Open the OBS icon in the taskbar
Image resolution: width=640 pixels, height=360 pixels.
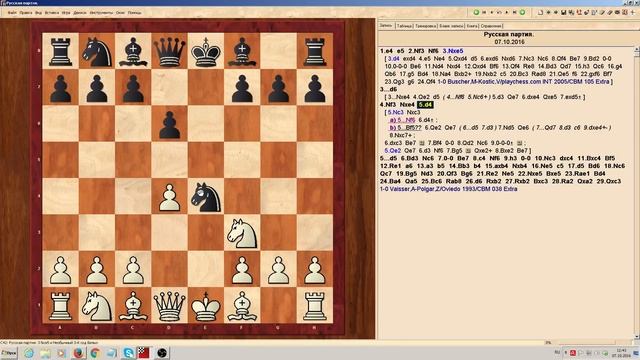tap(162, 353)
